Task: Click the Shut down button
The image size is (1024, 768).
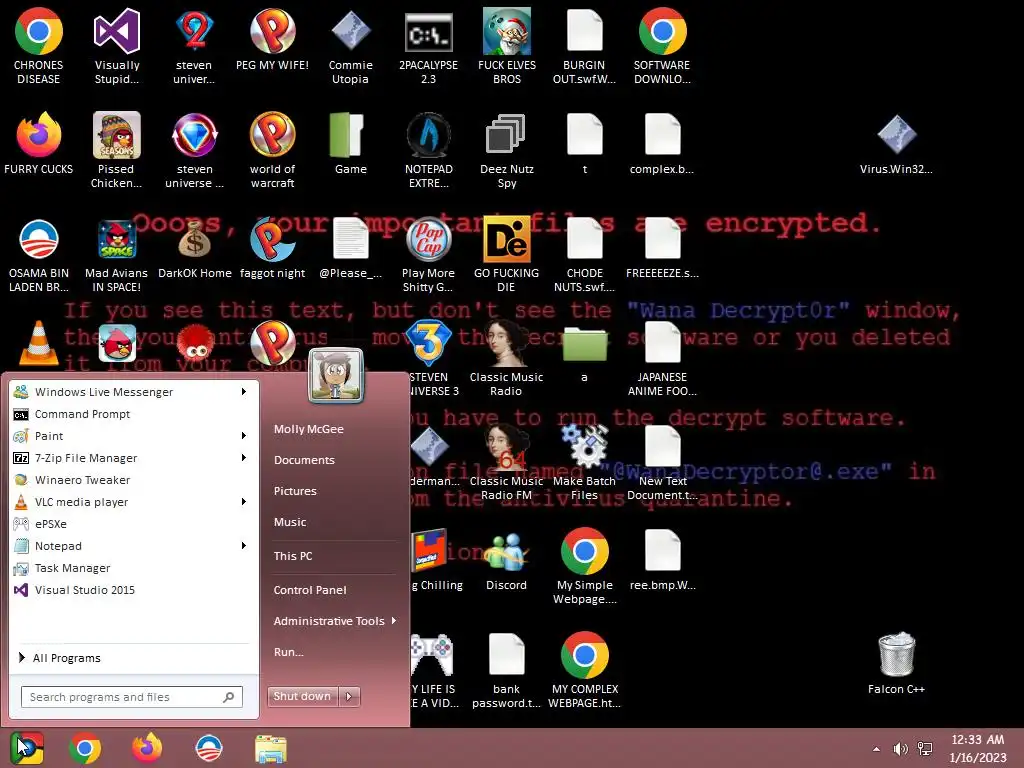Action: click(x=302, y=696)
